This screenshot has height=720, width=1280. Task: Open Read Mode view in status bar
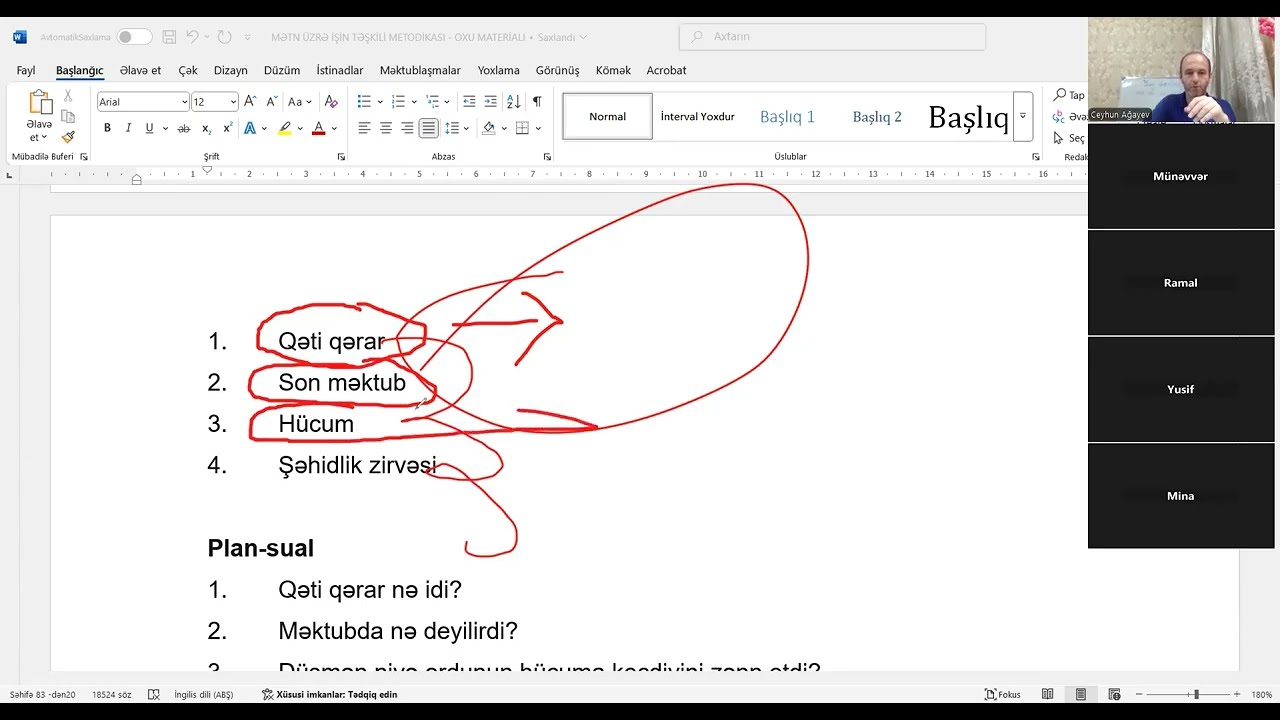click(1047, 694)
